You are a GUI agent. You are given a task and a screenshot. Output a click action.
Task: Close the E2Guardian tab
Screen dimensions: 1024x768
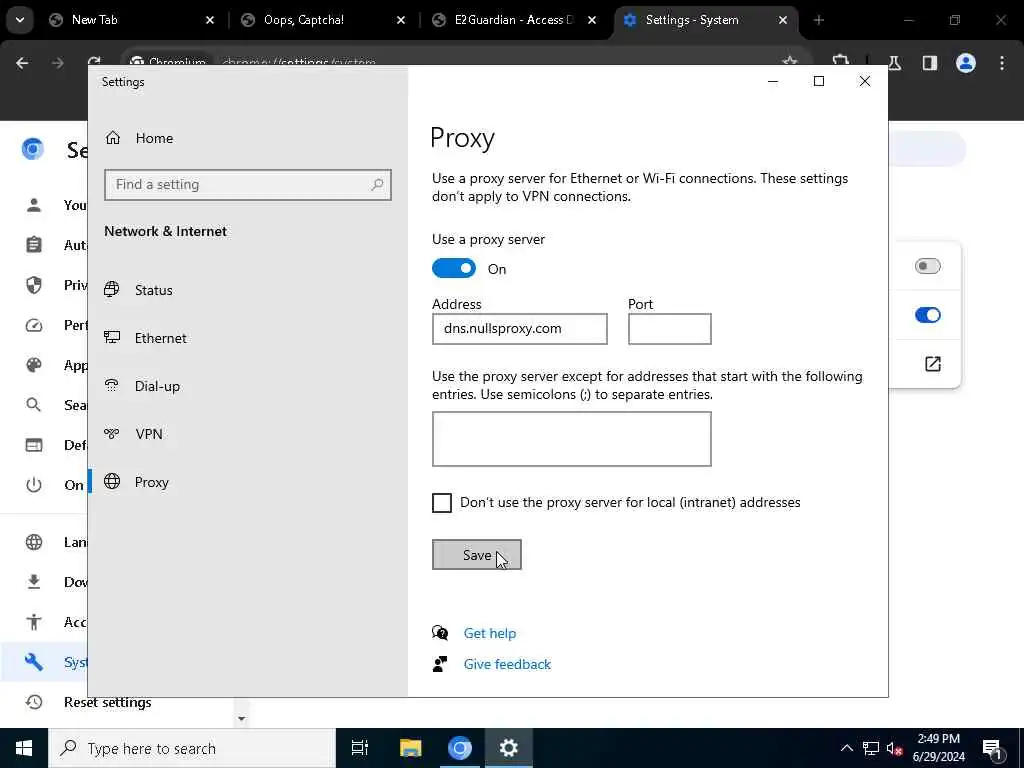[x=592, y=20]
